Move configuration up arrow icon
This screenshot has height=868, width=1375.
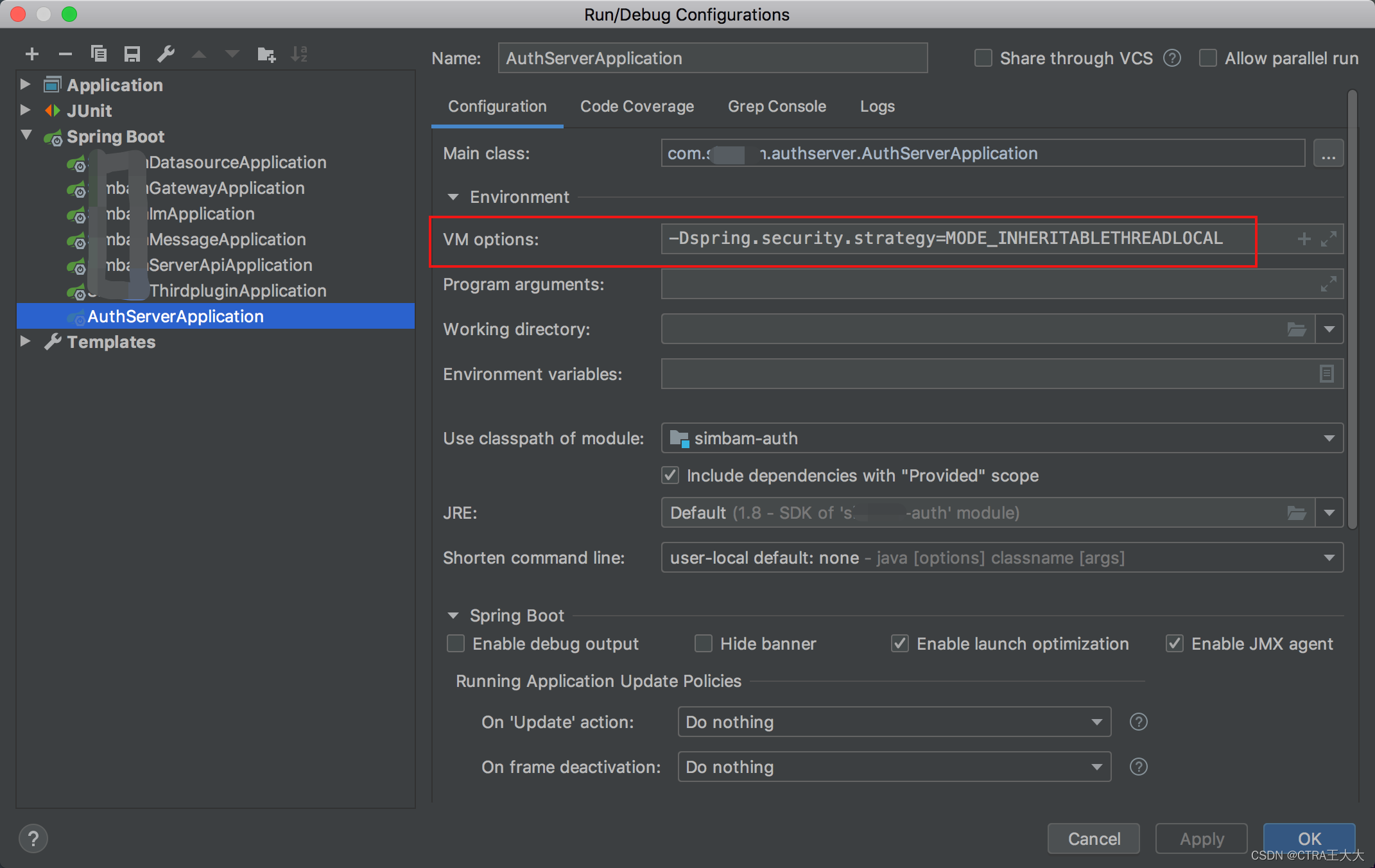pos(199,55)
